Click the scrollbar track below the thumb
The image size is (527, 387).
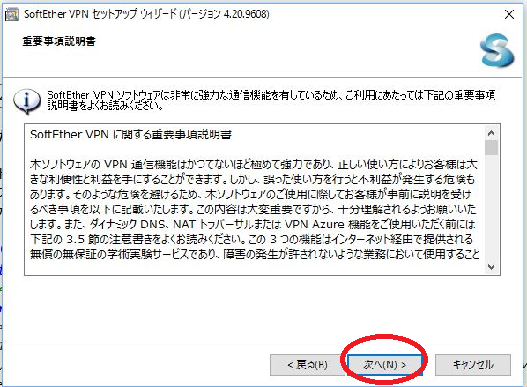tap(491, 208)
